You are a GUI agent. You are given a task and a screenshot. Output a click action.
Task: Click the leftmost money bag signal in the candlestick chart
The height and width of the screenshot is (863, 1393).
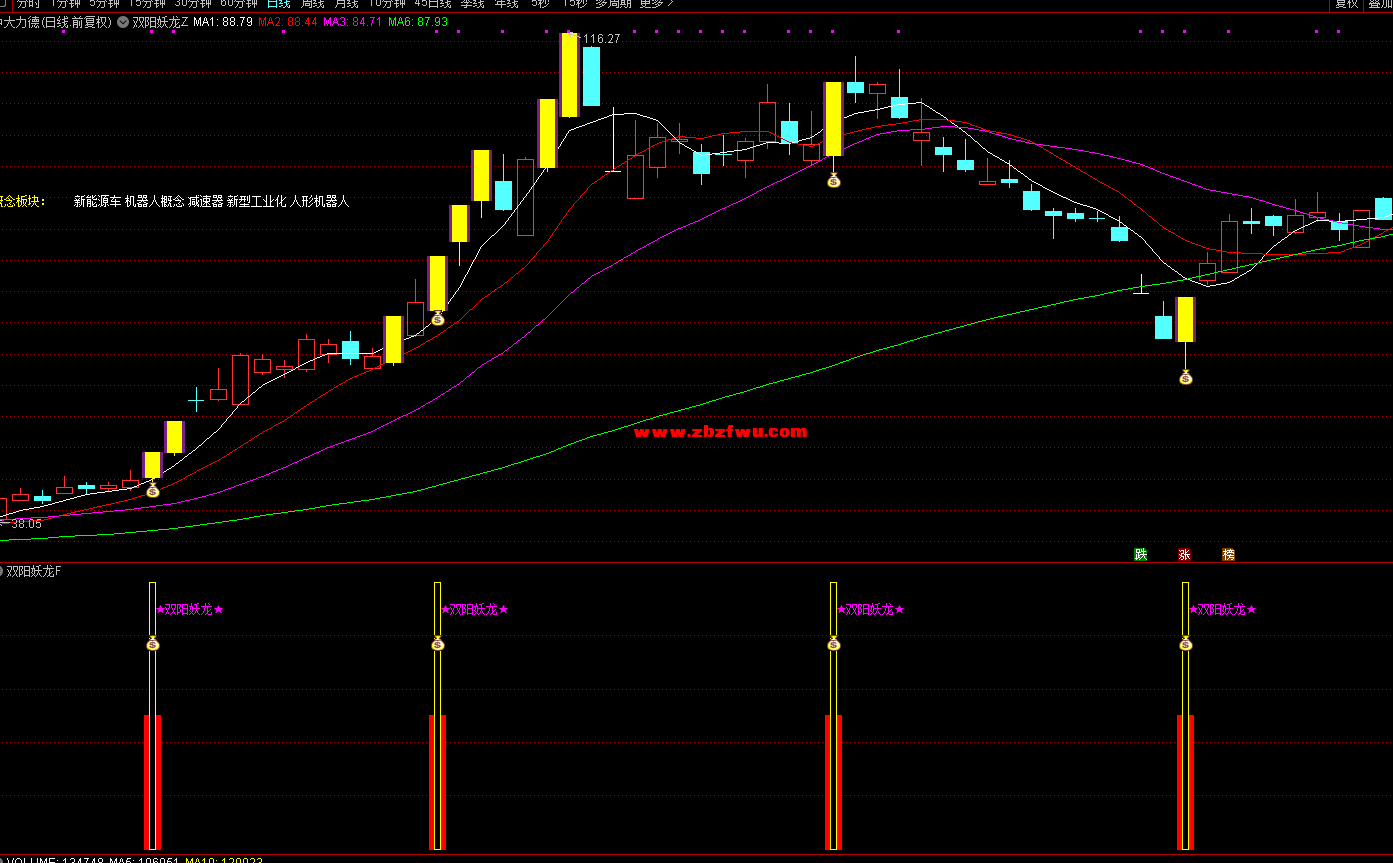point(152,490)
